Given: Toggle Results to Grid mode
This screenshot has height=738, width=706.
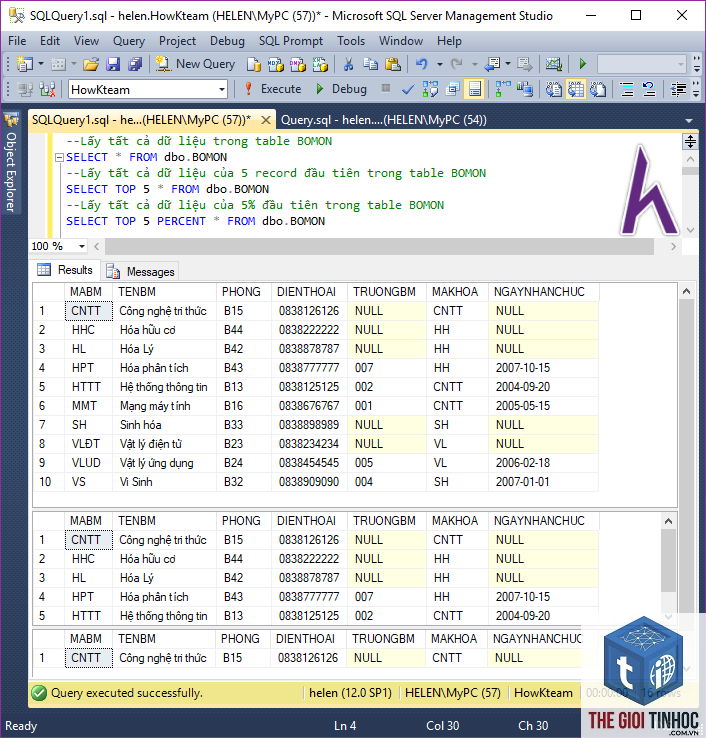Looking at the screenshot, I should (576, 89).
